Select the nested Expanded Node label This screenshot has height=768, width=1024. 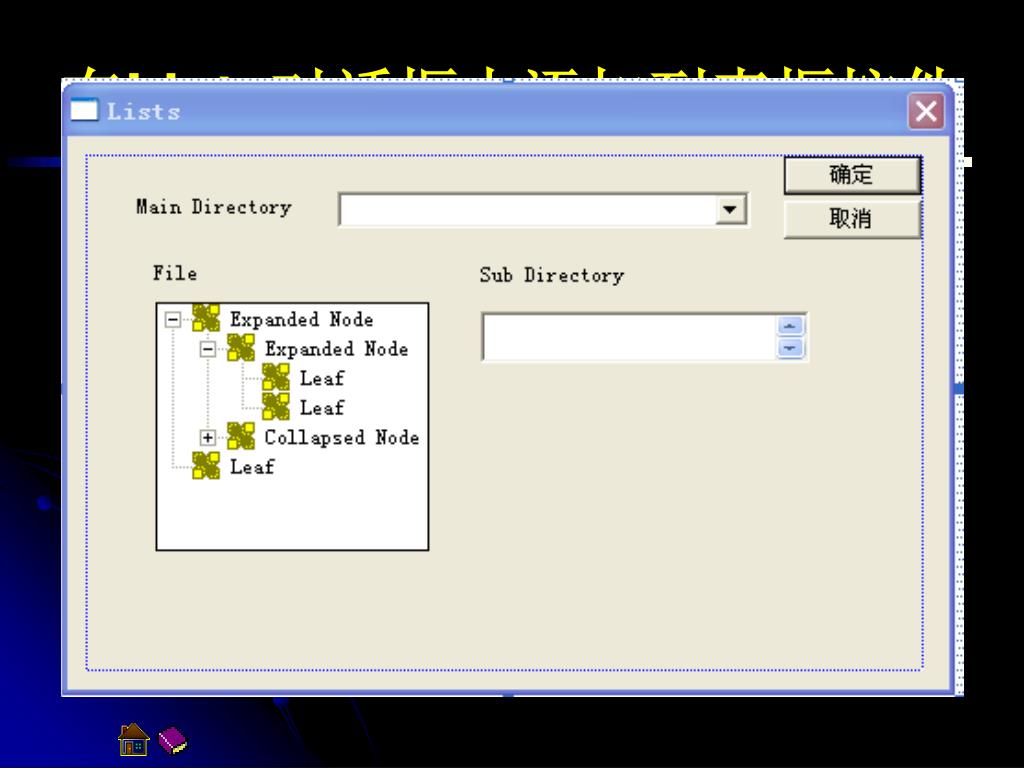336,349
